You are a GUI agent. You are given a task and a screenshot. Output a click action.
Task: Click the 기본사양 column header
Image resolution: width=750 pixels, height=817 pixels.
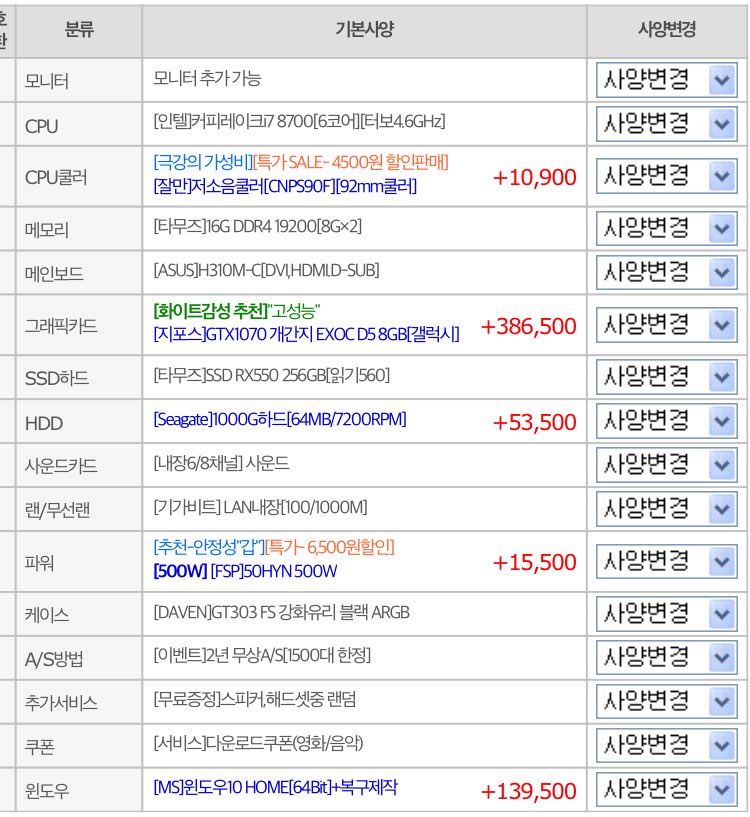coord(364,29)
